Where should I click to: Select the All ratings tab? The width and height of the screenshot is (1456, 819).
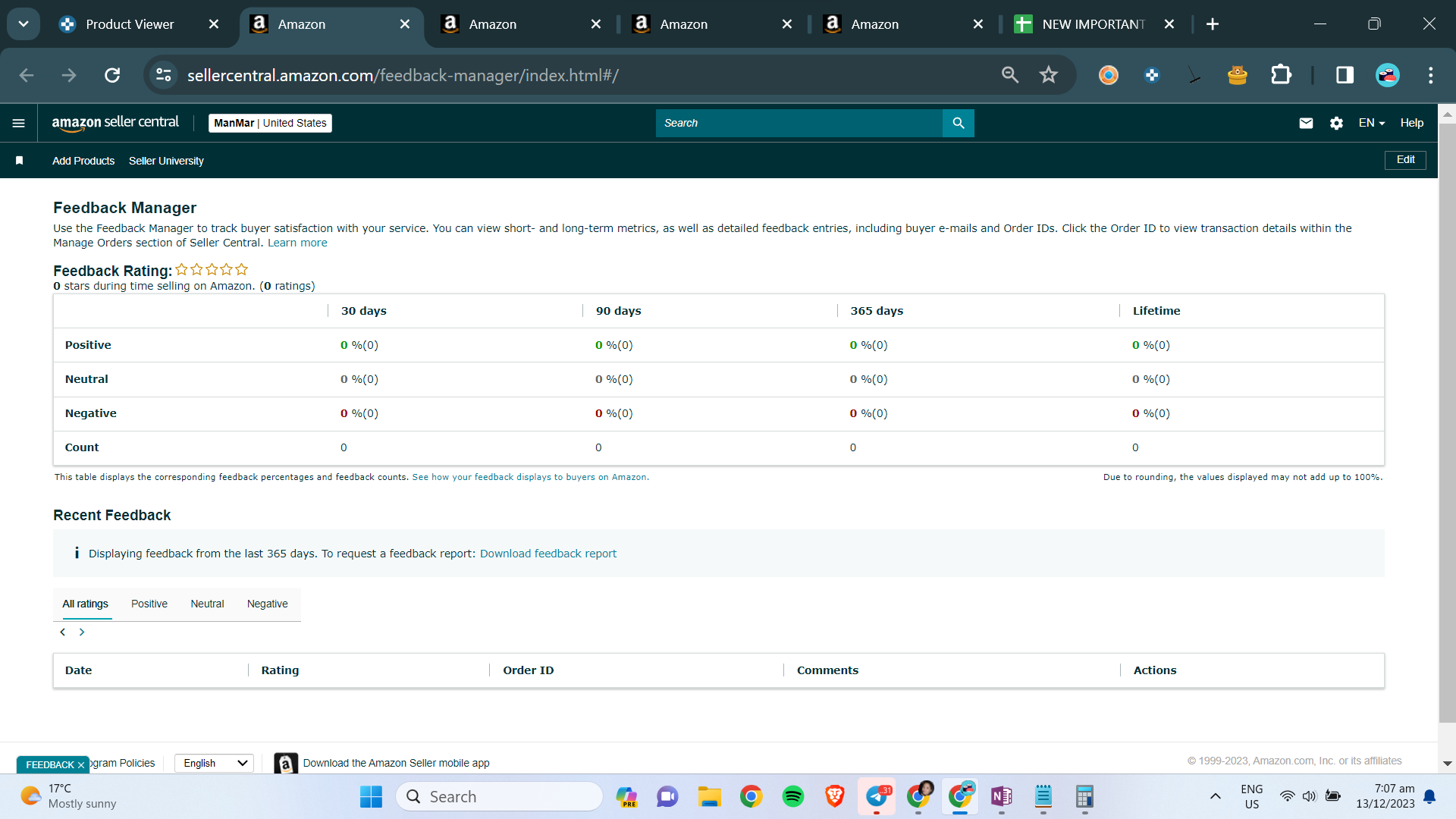click(x=85, y=604)
